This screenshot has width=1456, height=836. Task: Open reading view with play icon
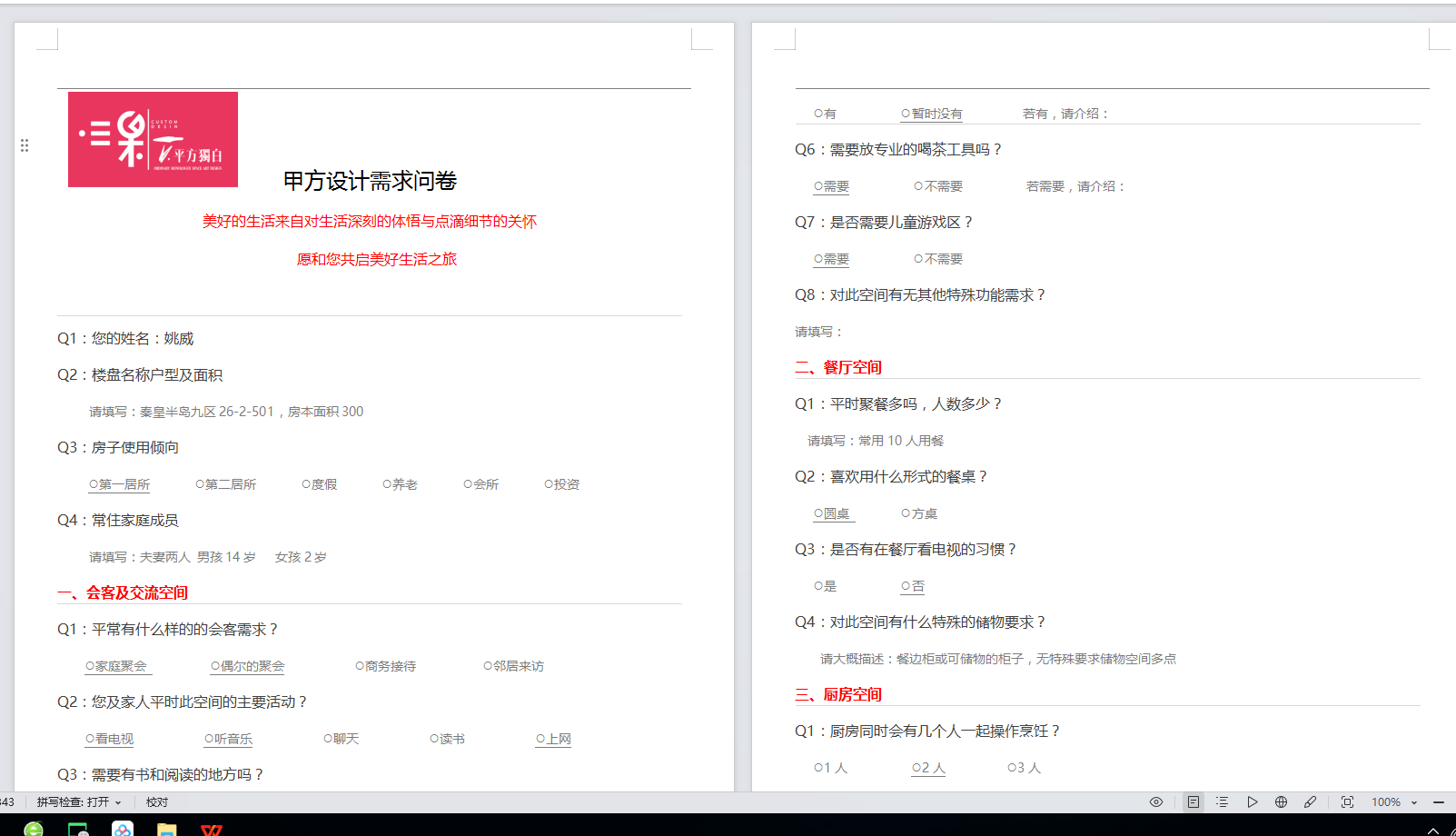(x=1252, y=801)
